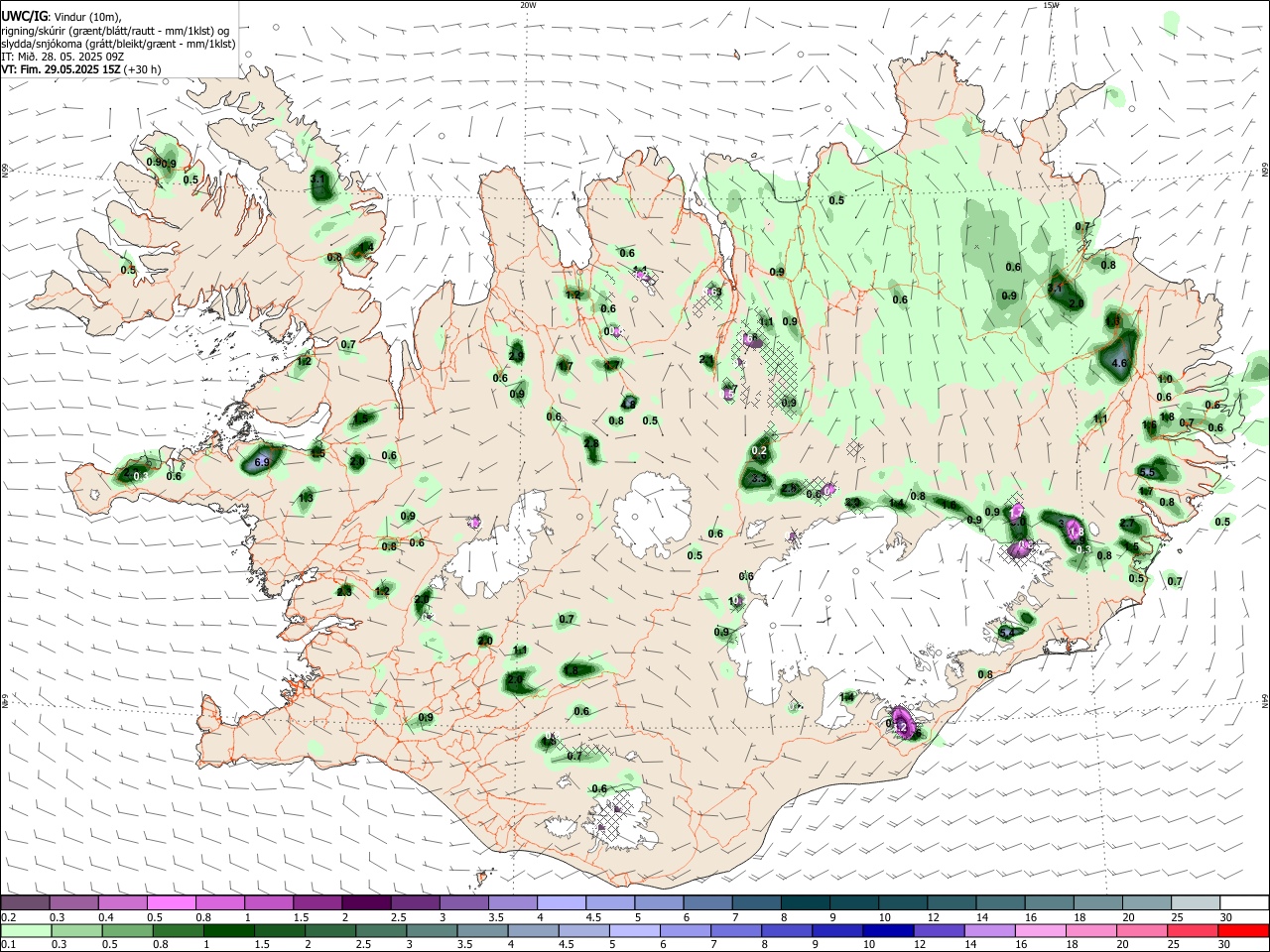Click the bright red 30 rain swatch
This screenshot has height=952, width=1270.
(x=1243, y=930)
